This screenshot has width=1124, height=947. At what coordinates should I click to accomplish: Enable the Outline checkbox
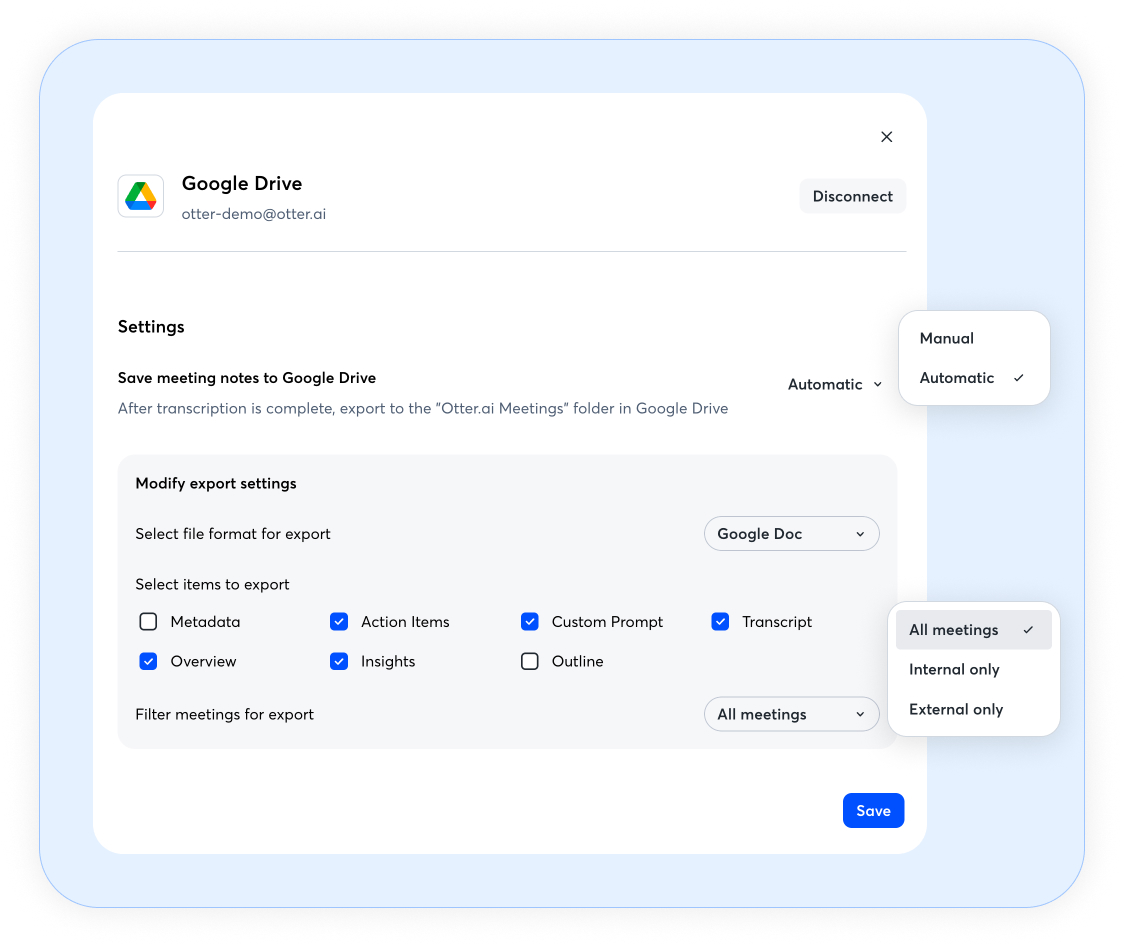[x=530, y=661]
